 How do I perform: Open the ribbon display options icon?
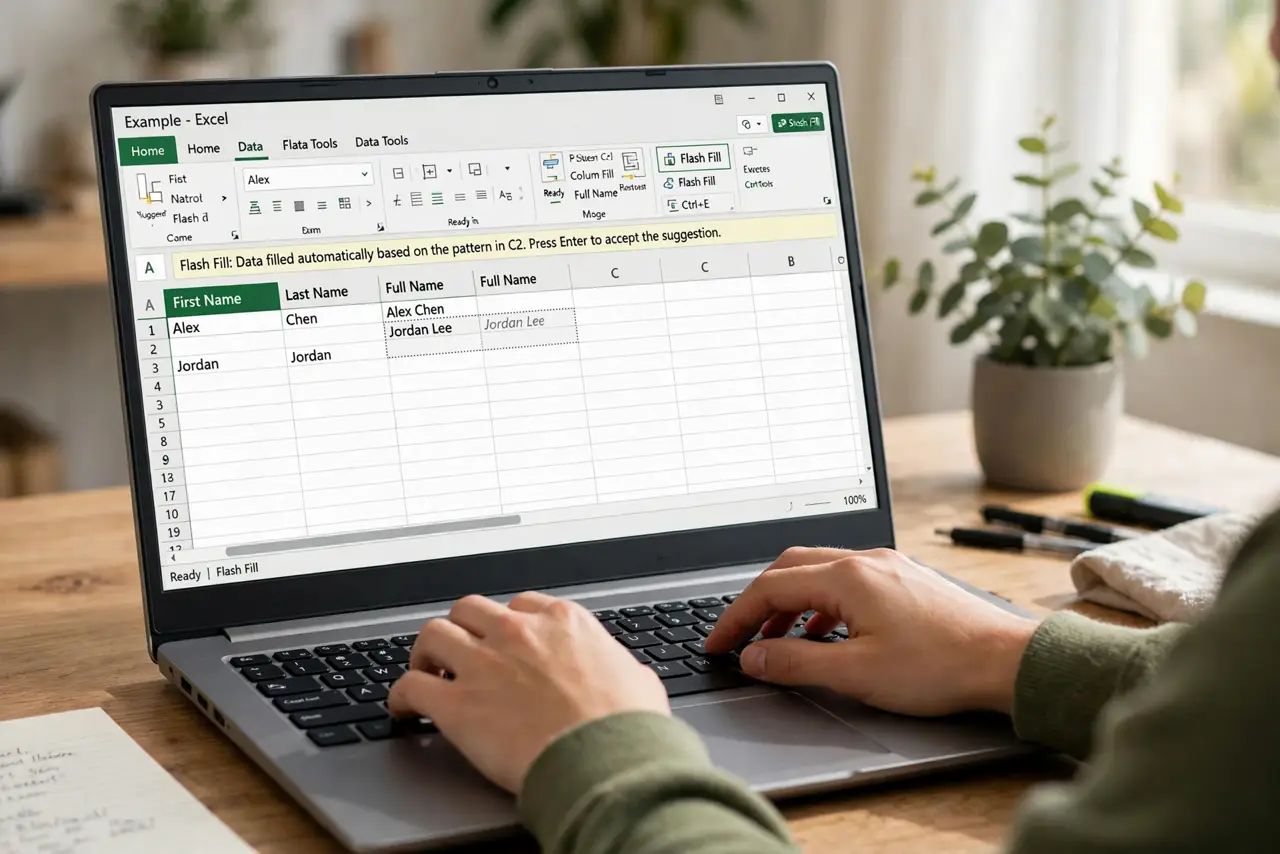(719, 99)
